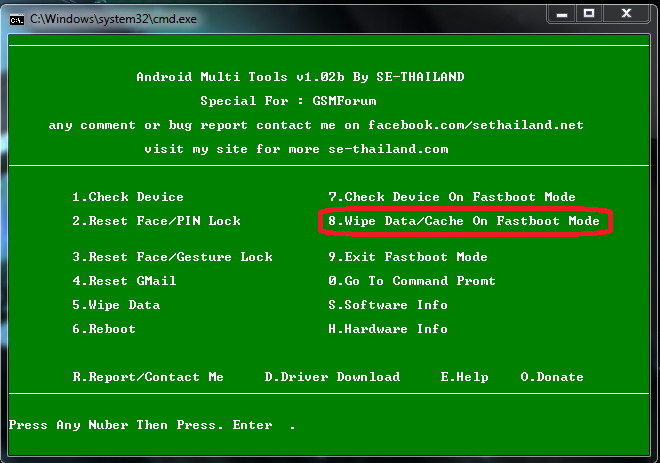
Task: Minimize the cmd.exe window
Action: click(562, 14)
